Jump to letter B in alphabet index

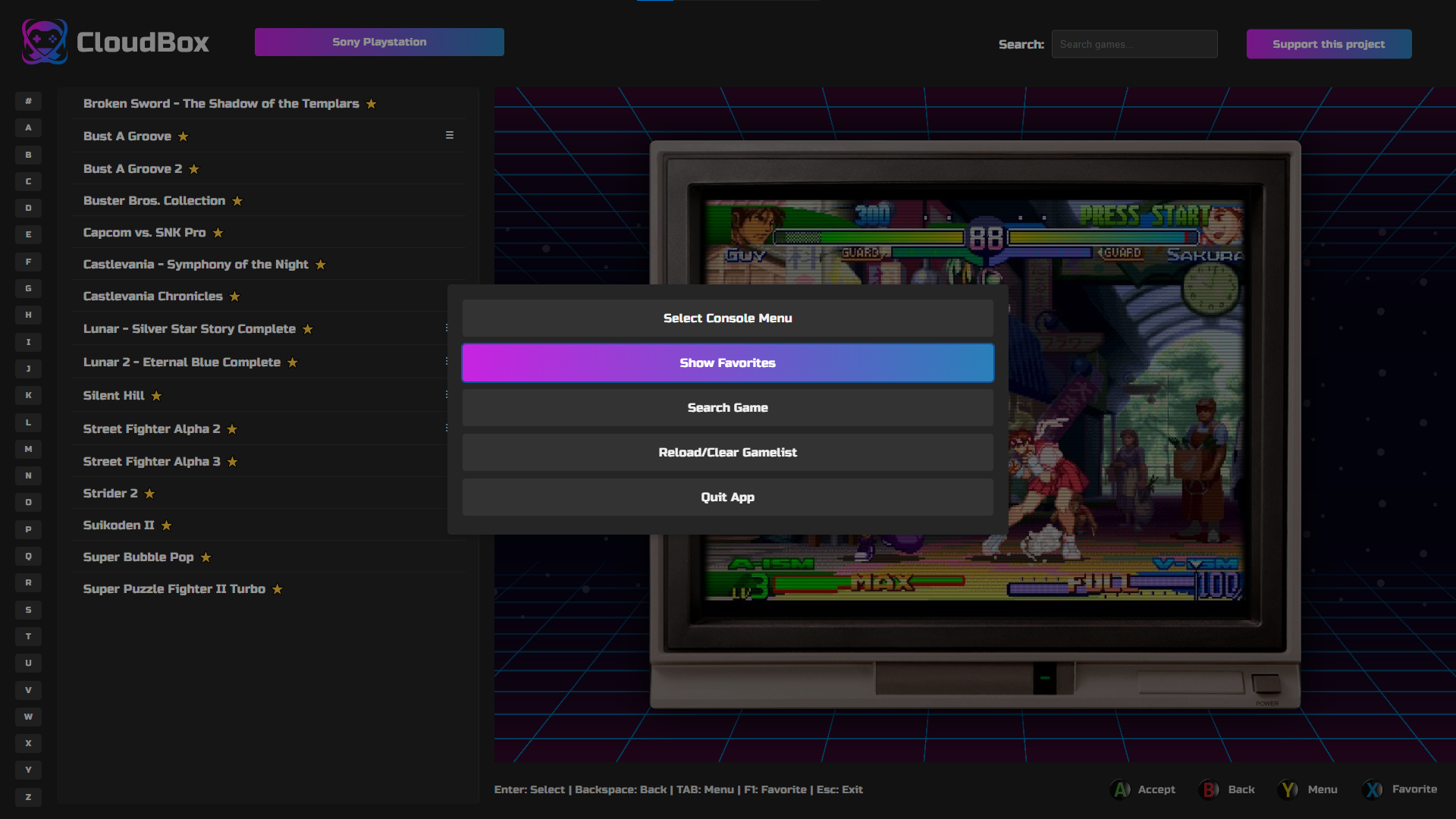tap(28, 155)
